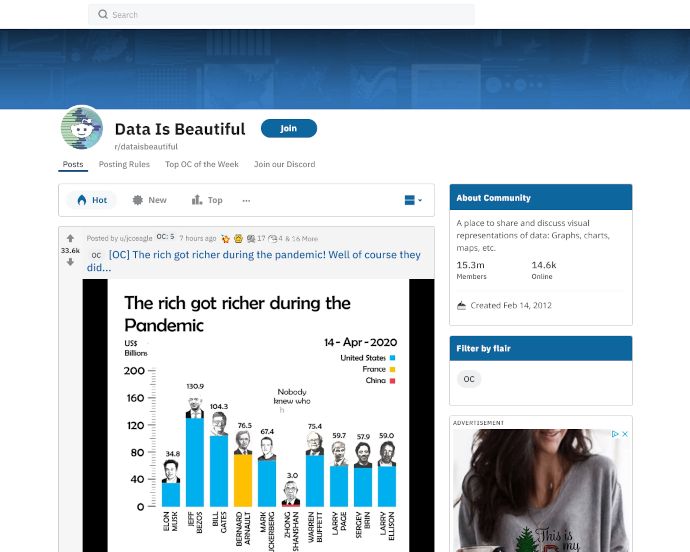690x552 pixels.
Task: Open the Posting Rules tab
Action: coord(124,164)
